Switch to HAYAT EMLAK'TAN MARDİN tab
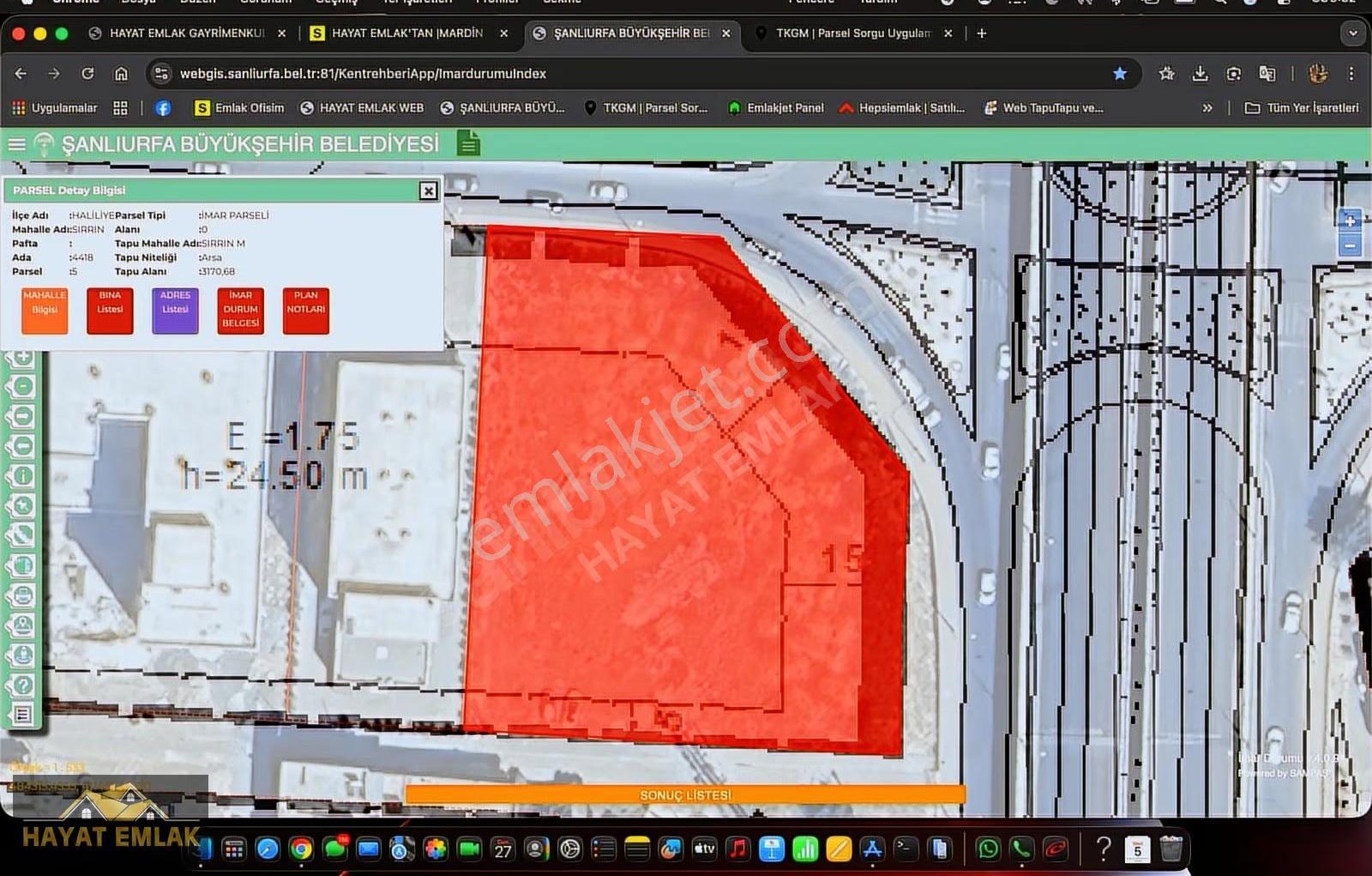 point(407,33)
